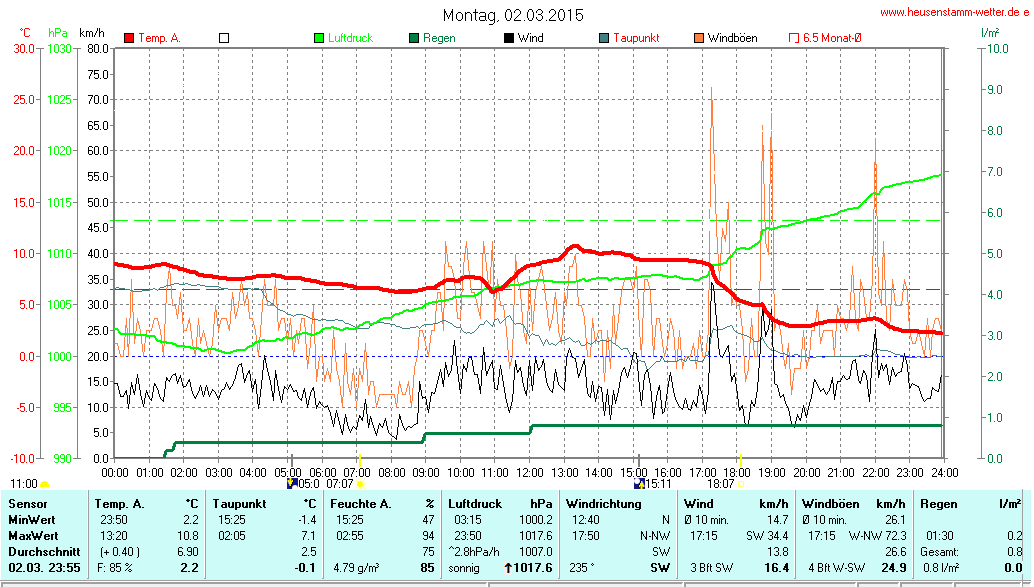Click the bright green Luftdruck legend square
This screenshot has width=1034, height=587.
(319, 38)
